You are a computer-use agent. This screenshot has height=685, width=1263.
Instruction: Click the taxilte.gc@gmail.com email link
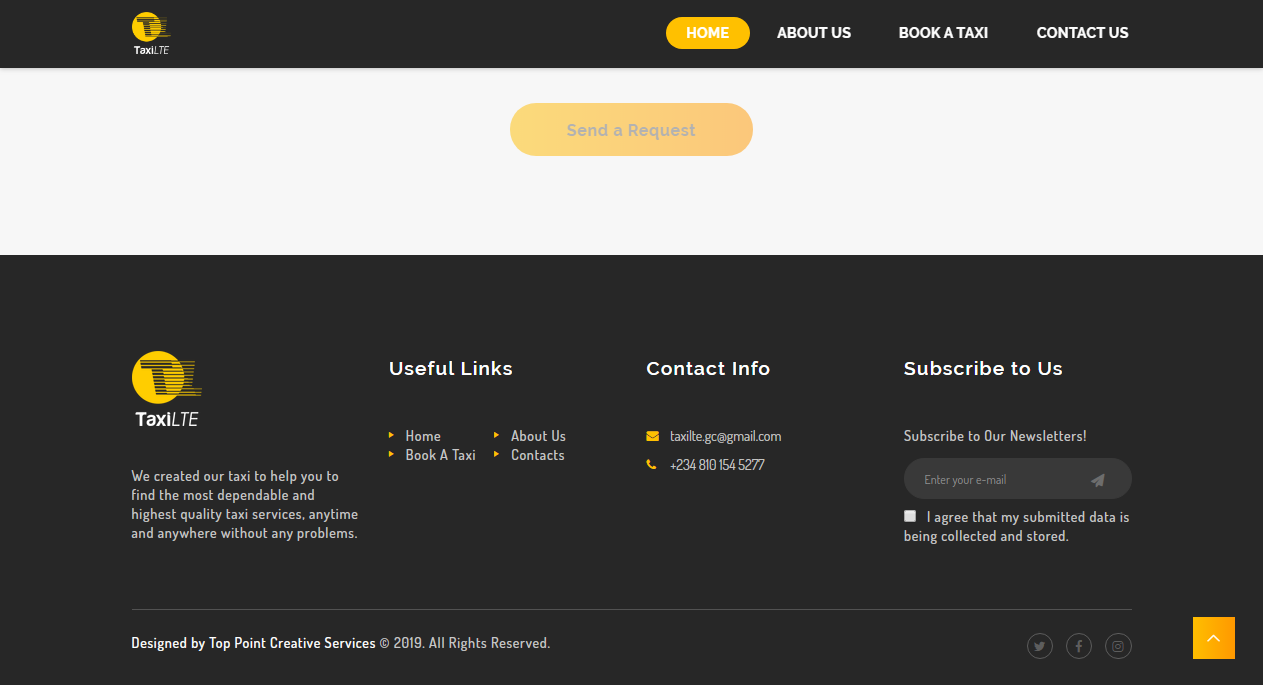point(725,436)
